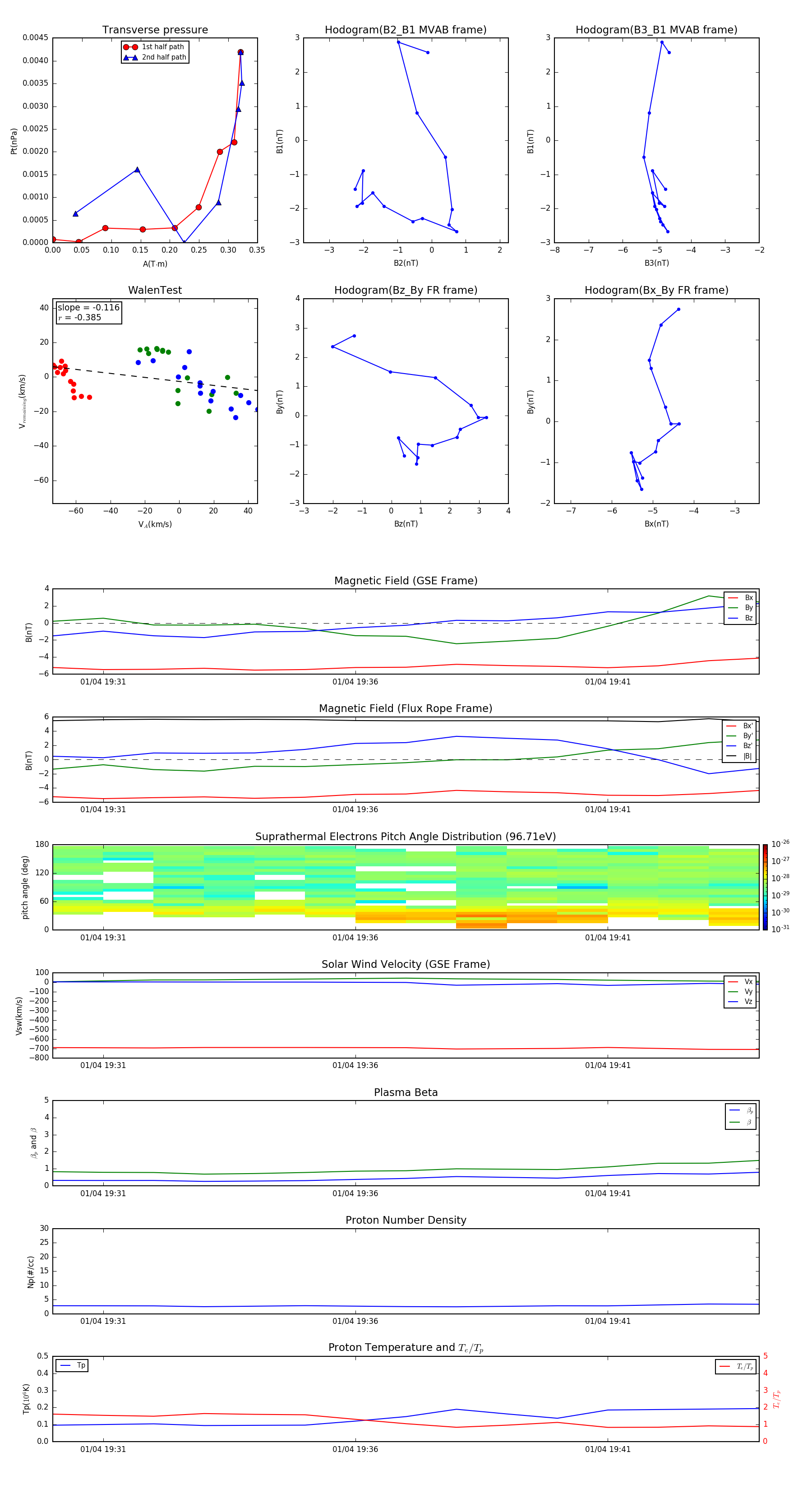Click the 'V_remaining(km/s)' y-axis label
812x1489 pixels.
pyautogui.click(x=22, y=401)
